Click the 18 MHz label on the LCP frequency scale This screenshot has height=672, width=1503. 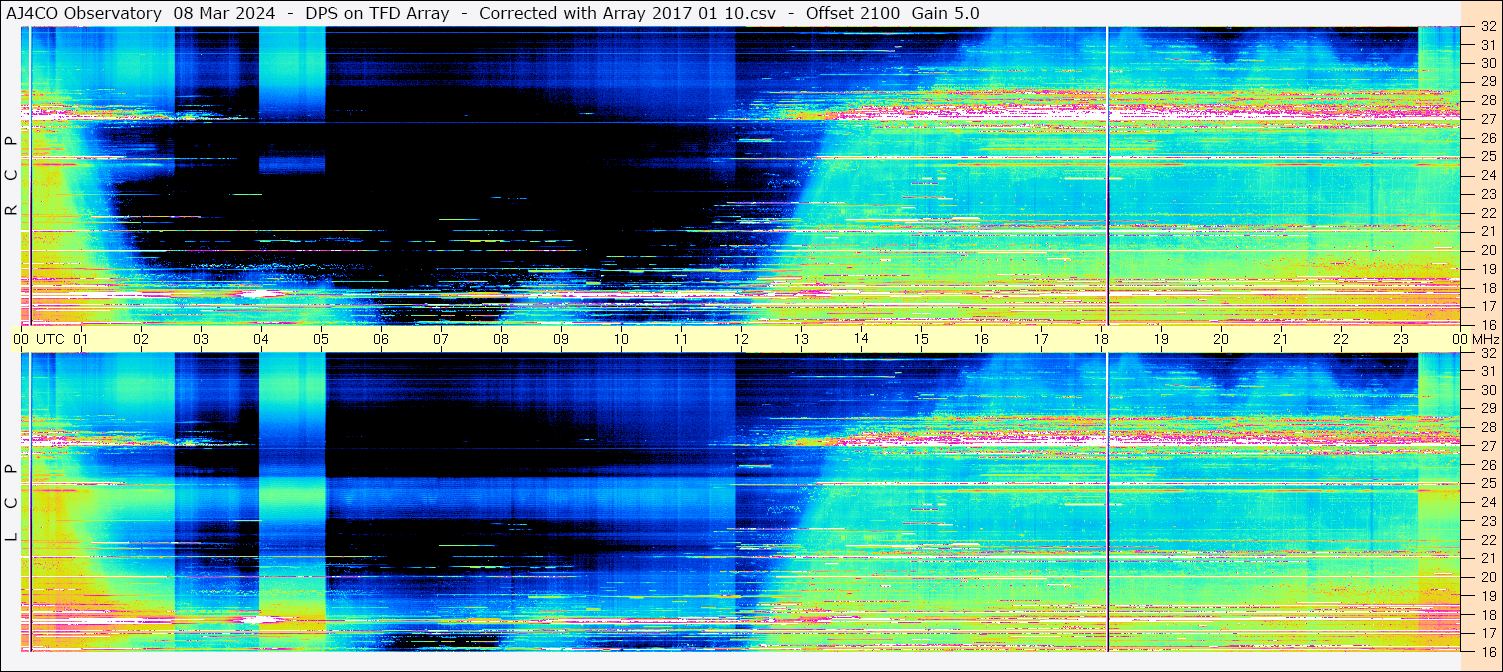(1487, 614)
